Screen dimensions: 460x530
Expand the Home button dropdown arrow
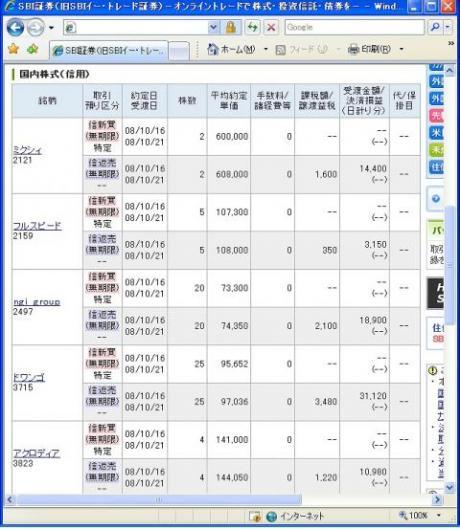[265, 50]
